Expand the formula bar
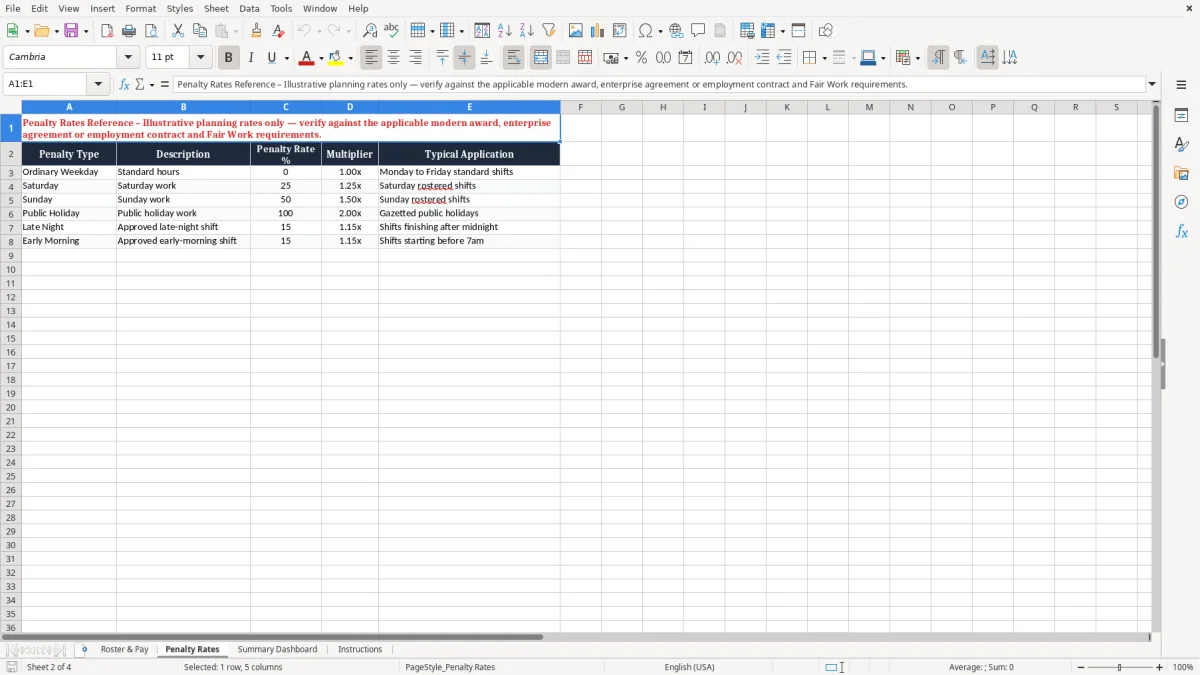The width and height of the screenshot is (1200, 675). [x=1152, y=85]
